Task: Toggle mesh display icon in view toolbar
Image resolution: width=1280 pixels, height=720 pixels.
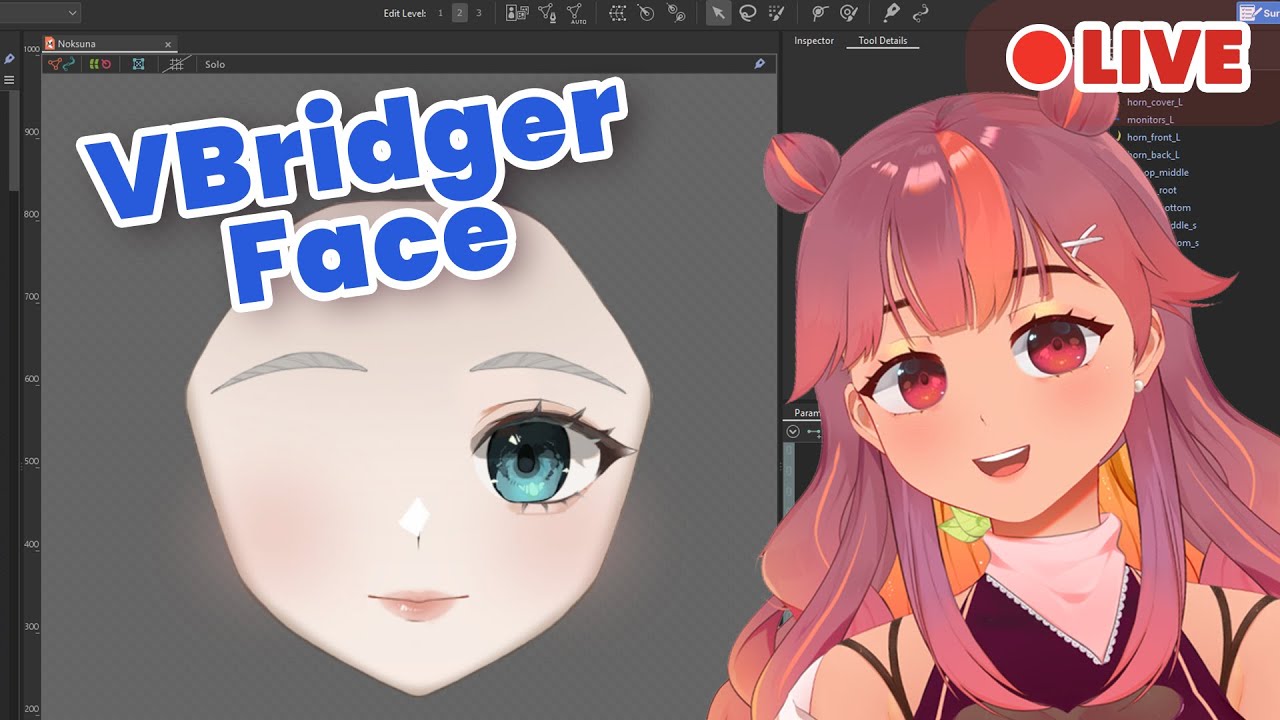Action: point(55,64)
